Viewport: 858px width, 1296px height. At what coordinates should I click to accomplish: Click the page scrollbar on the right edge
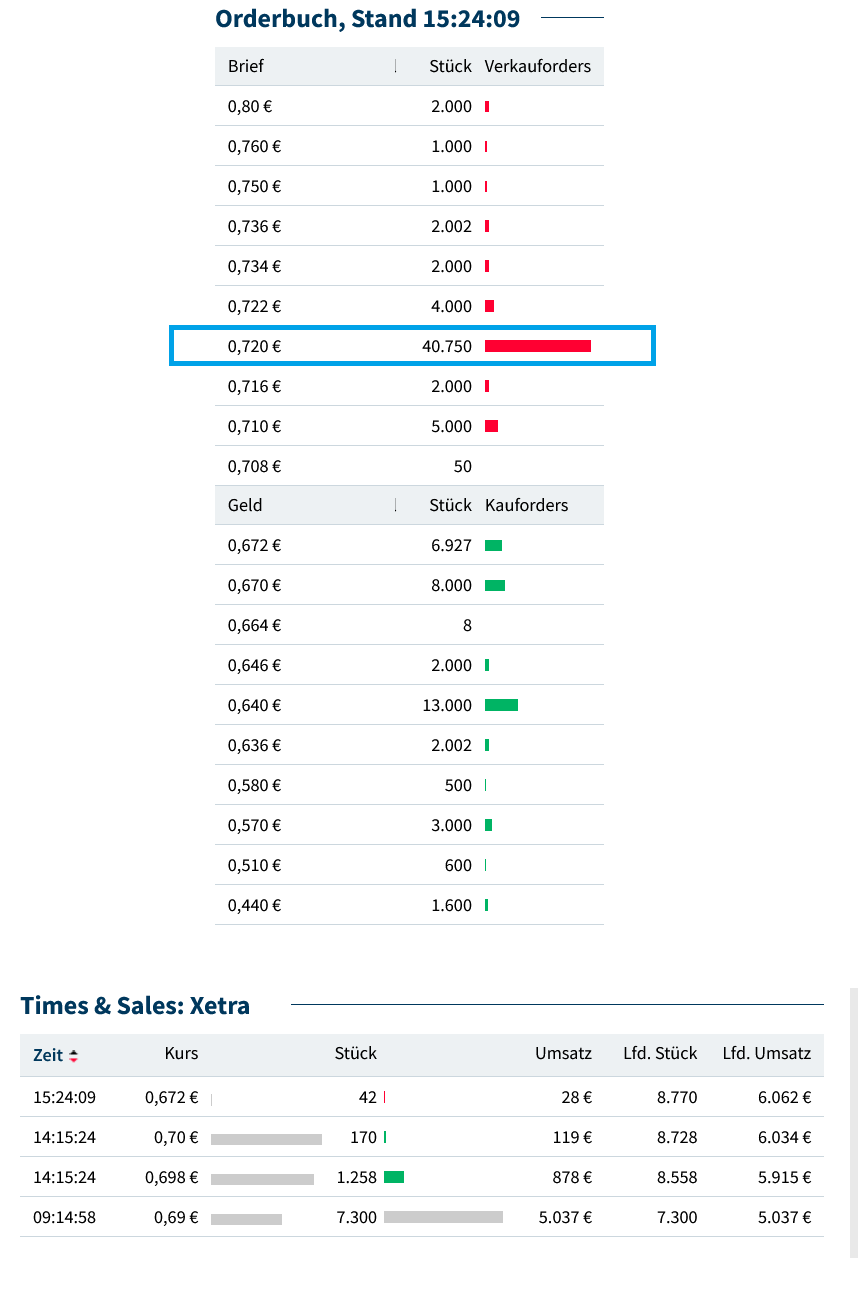[853, 1120]
